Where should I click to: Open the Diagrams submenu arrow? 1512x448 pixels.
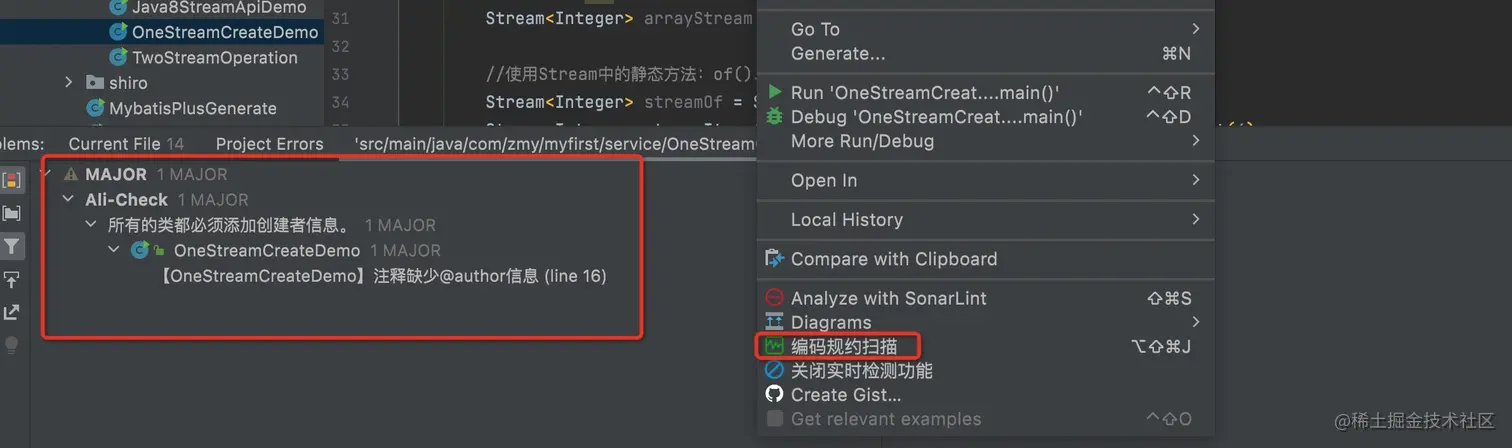point(1196,322)
